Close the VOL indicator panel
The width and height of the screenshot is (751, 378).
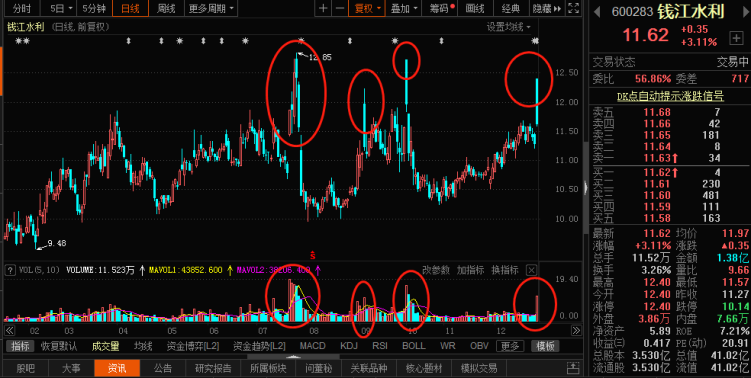pos(531,270)
